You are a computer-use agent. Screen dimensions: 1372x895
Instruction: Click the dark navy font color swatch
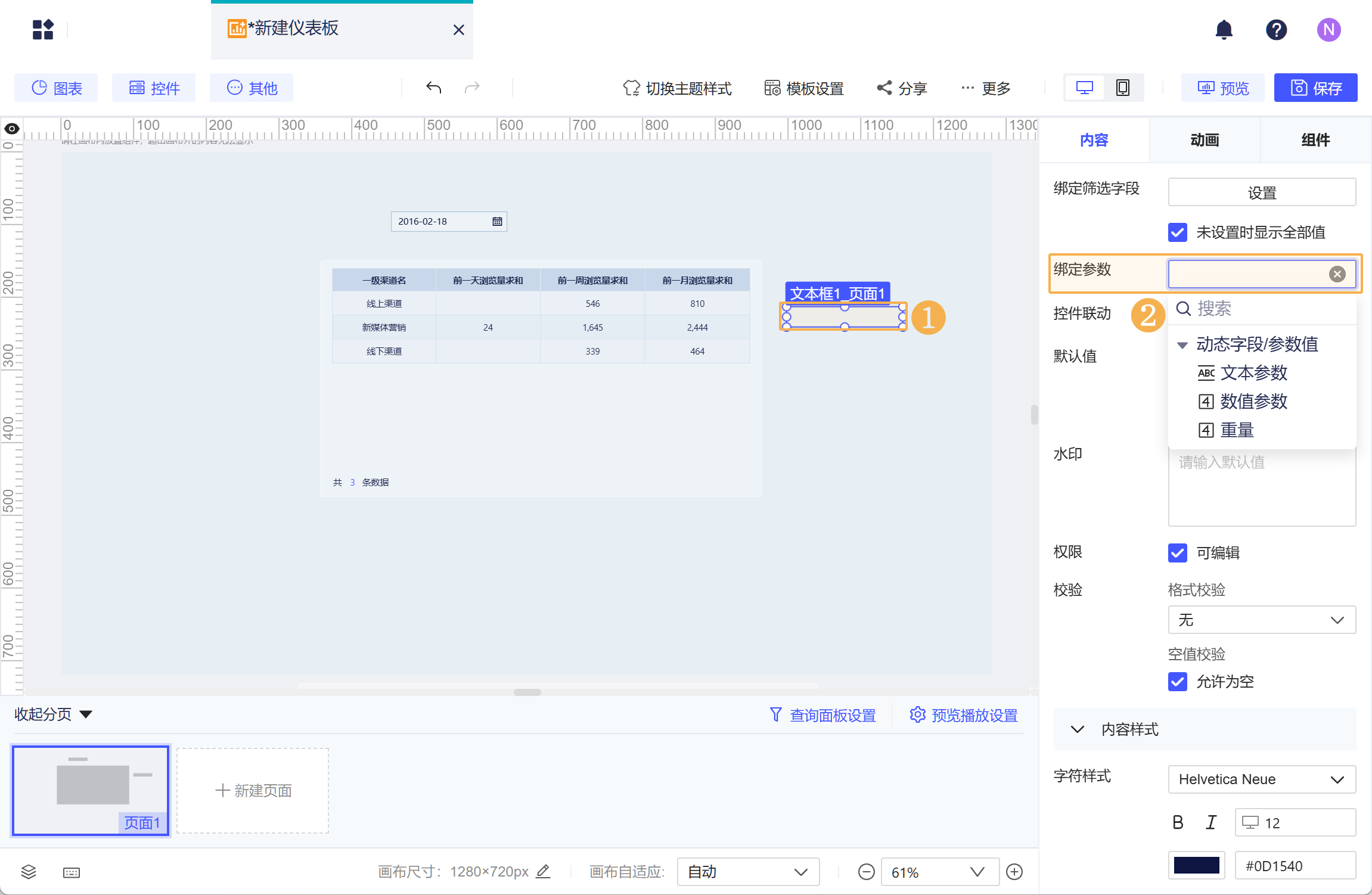1196,865
